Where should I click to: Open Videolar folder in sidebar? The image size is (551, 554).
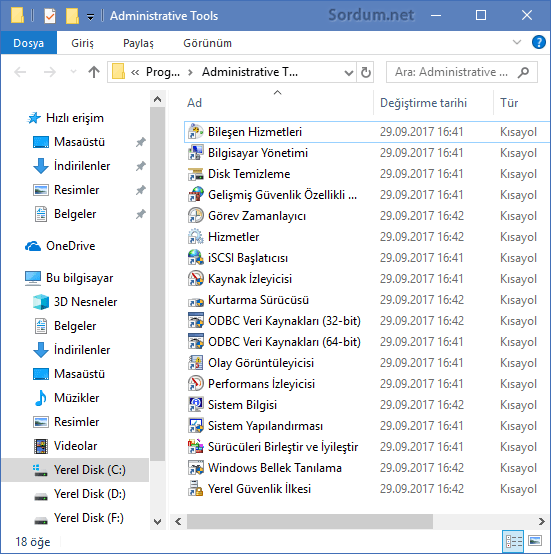65,446
